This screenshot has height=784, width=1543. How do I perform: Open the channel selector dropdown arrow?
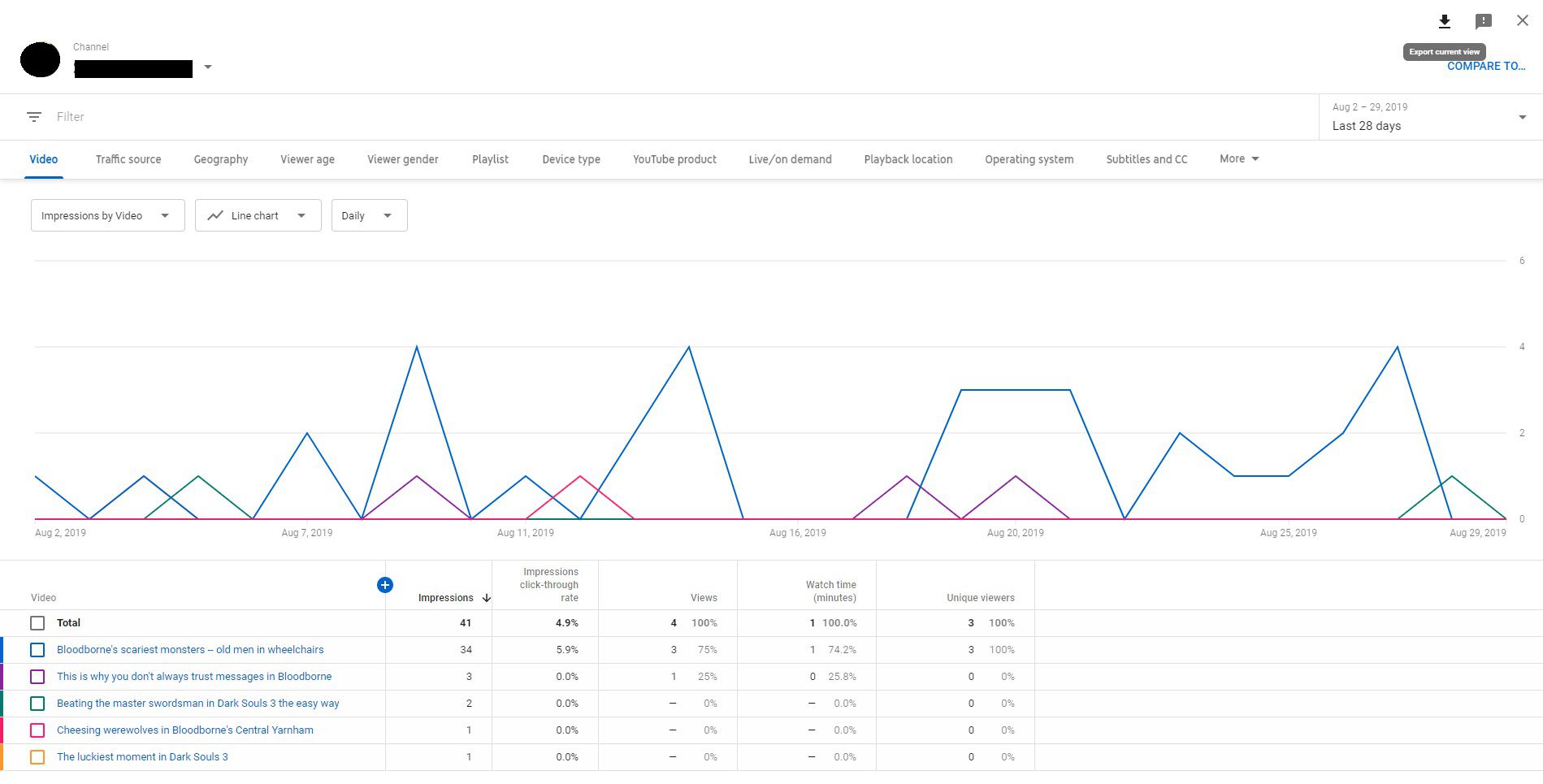coord(208,67)
